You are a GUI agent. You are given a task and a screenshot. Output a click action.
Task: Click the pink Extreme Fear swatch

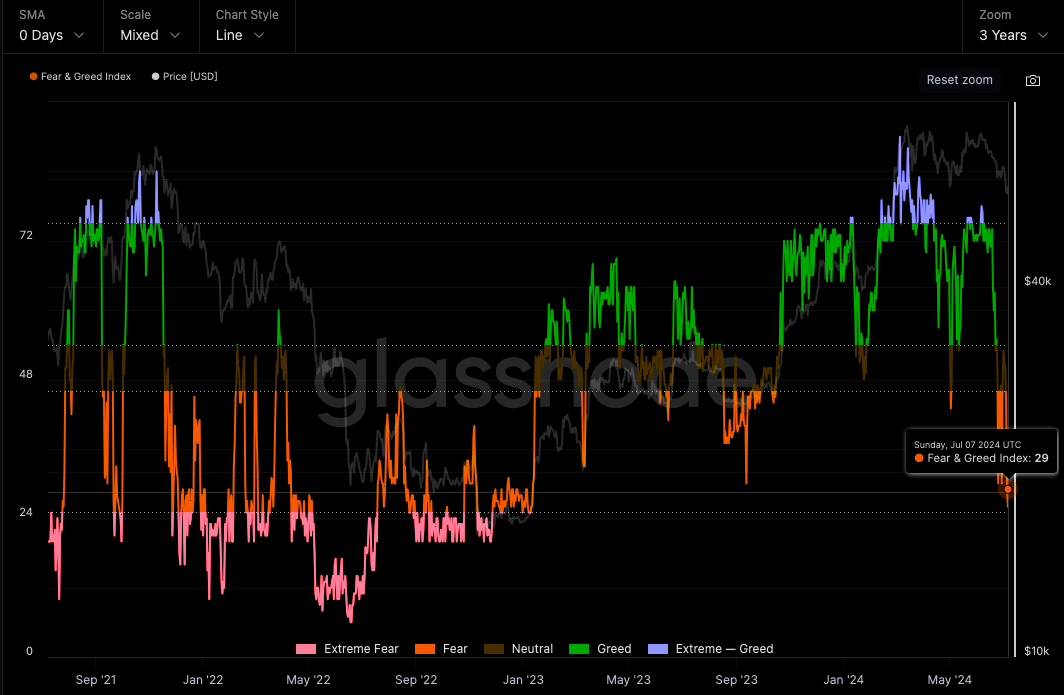click(x=306, y=649)
